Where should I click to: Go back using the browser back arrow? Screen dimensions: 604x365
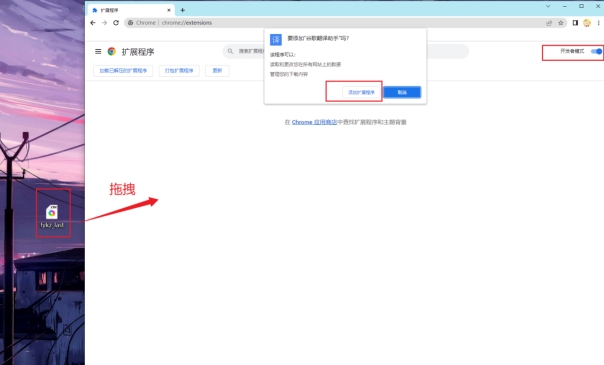[x=93, y=23]
